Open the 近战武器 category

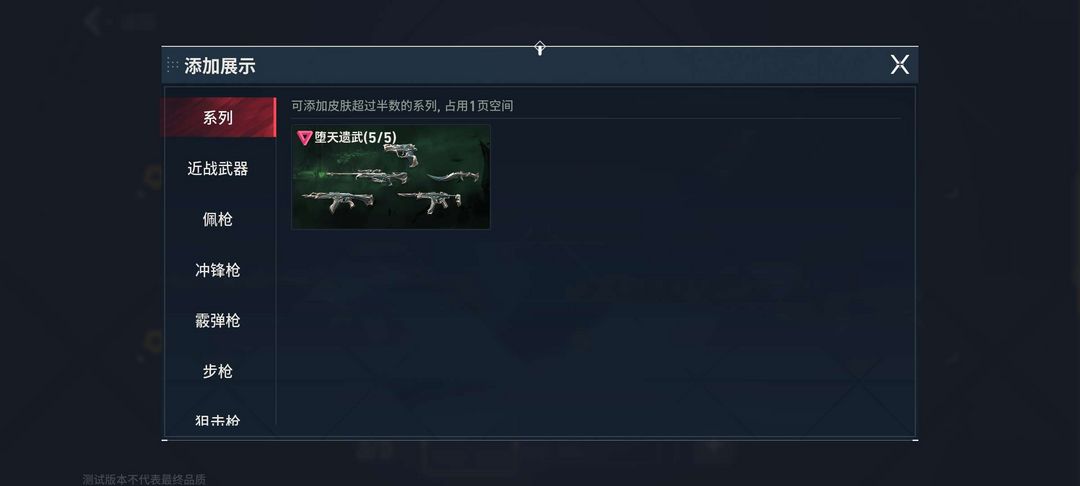point(218,169)
